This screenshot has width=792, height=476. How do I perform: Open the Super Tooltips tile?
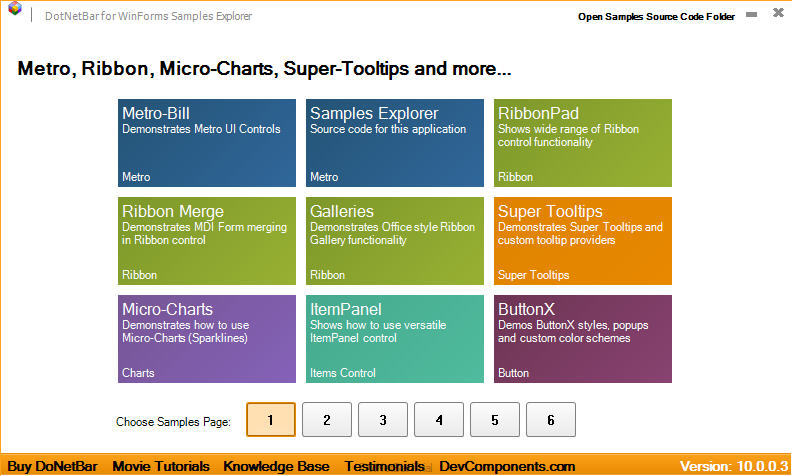(582, 241)
